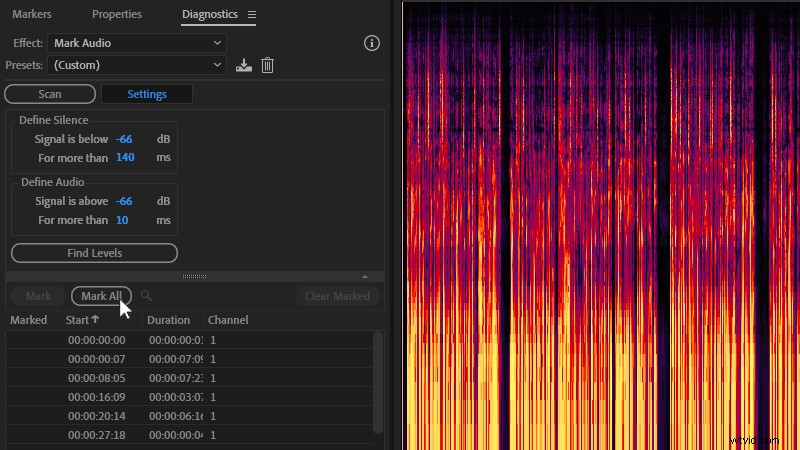The height and width of the screenshot is (450, 800).
Task: Click the Marked column header
Action: pyautogui.click(x=29, y=320)
